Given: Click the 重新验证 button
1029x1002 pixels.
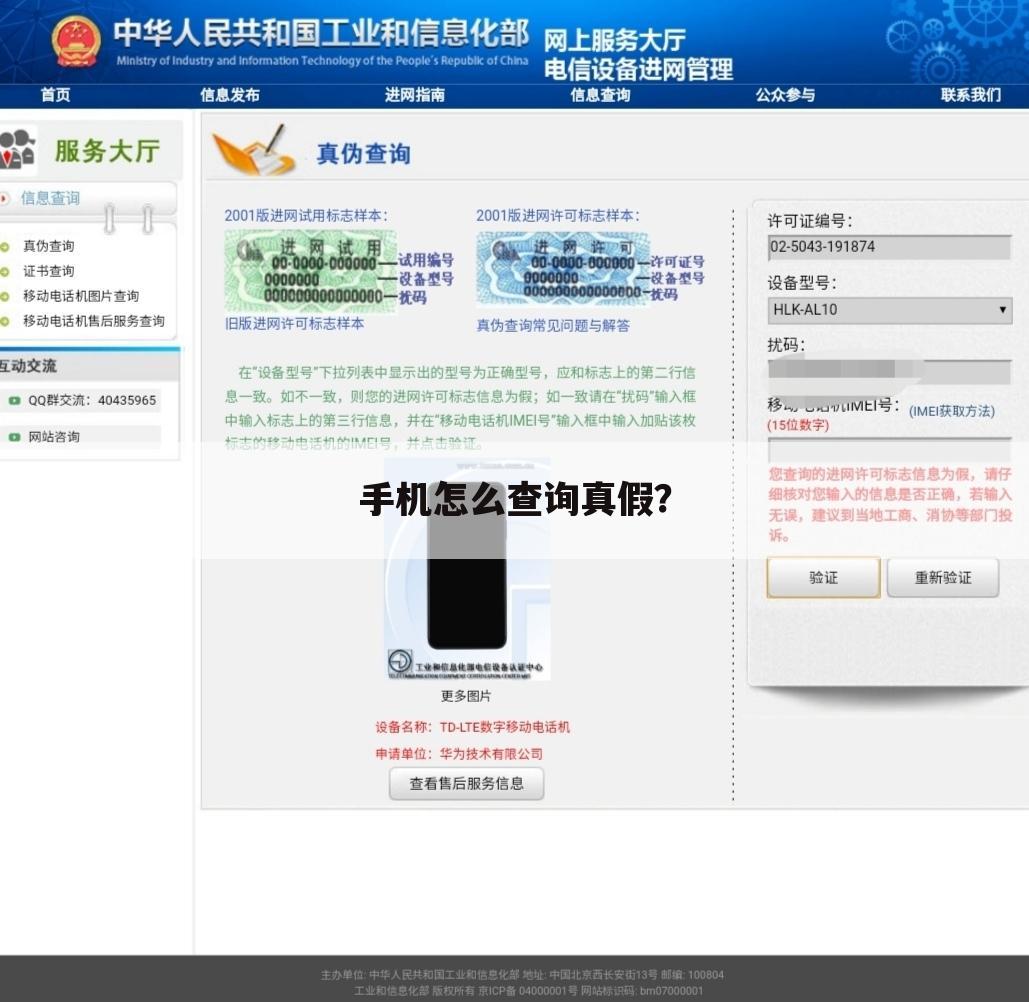Looking at the screenshot, I should point(943,577).
